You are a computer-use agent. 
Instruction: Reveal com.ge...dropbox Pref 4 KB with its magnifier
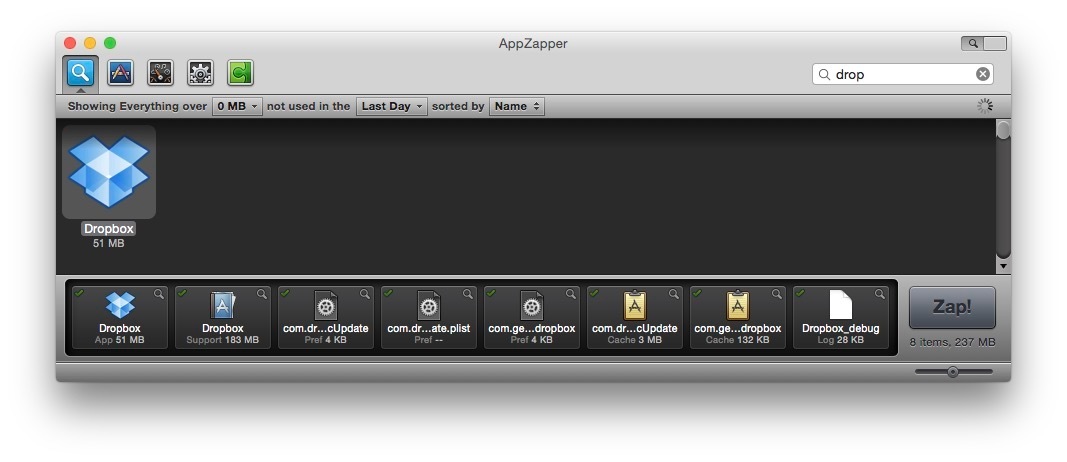tap(570, 294)
